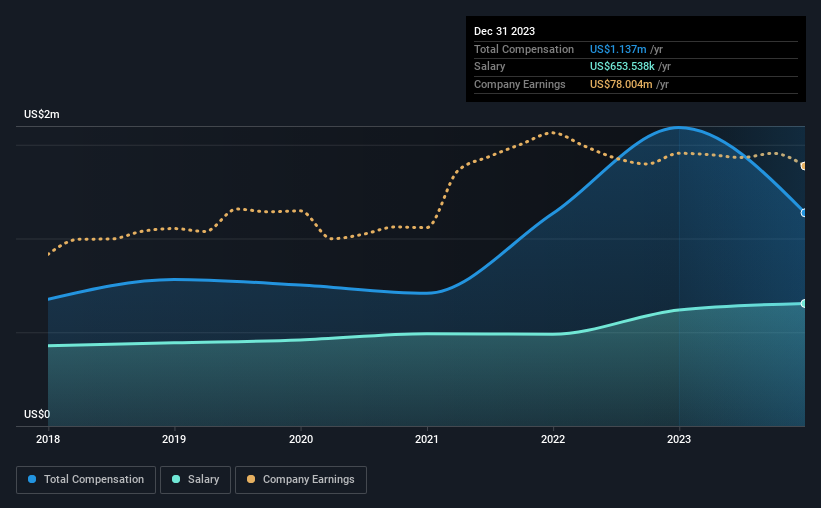Click the Salary tooltip row label
The height and width of the screenshot is (508, 821).
pyautogui.click(x=490, y=67)
